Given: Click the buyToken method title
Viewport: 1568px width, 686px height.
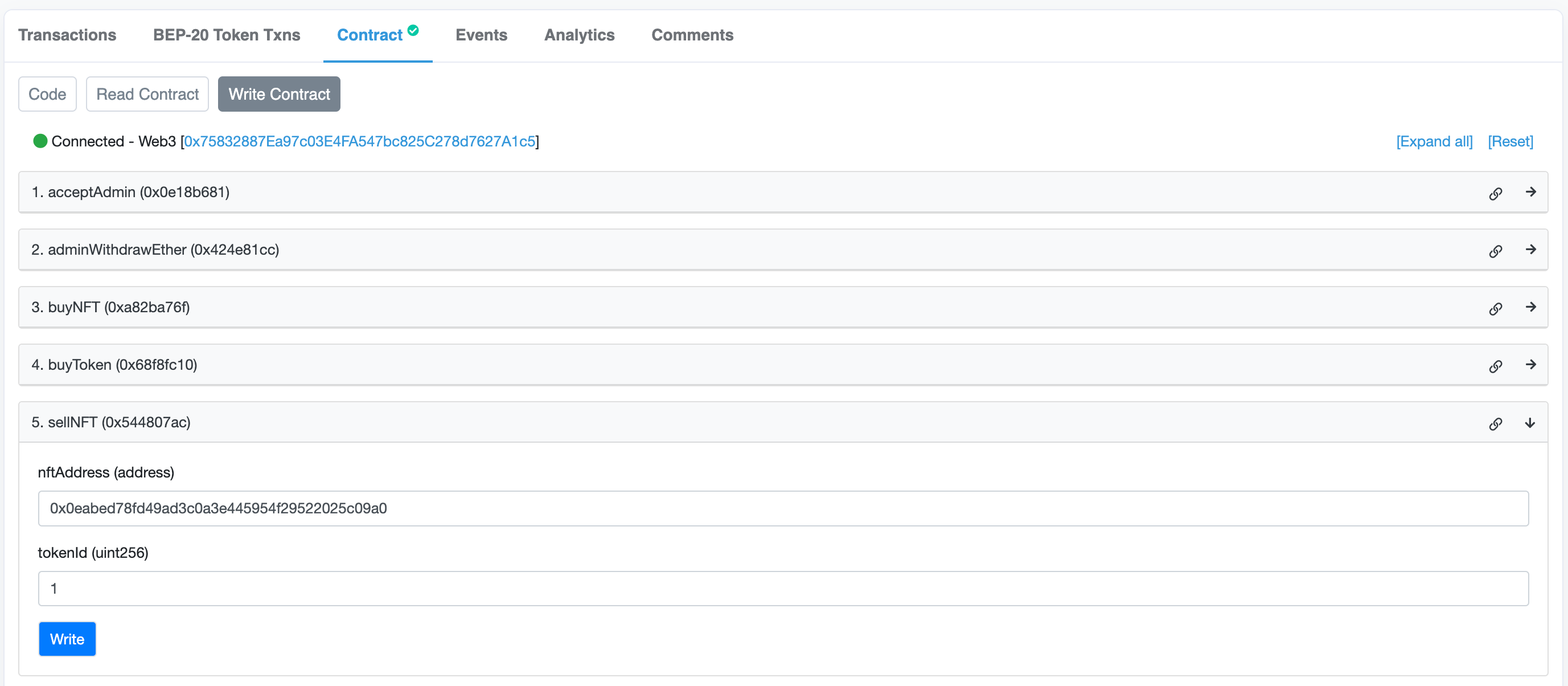Looking at the screenshot, I should point(114,364).
